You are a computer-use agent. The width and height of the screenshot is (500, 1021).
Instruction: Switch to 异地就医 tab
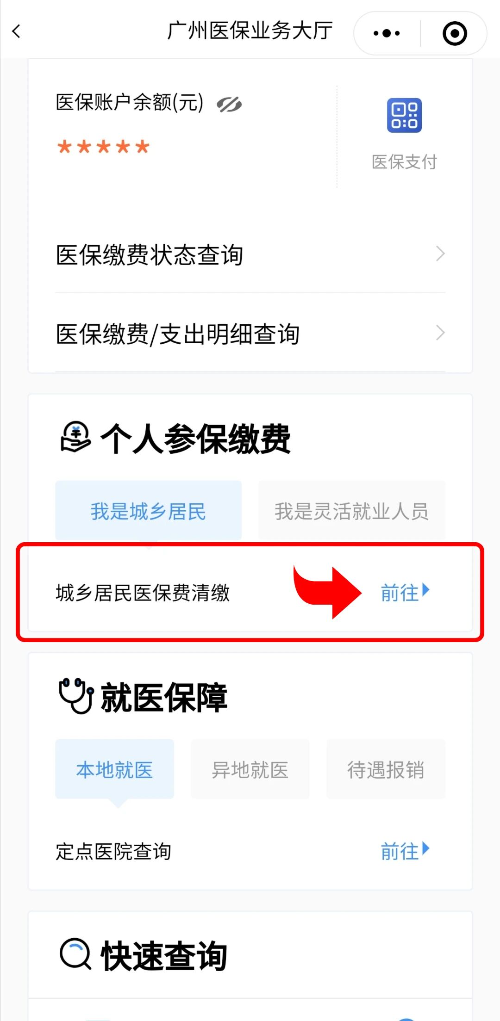click(x=250, y=769)
